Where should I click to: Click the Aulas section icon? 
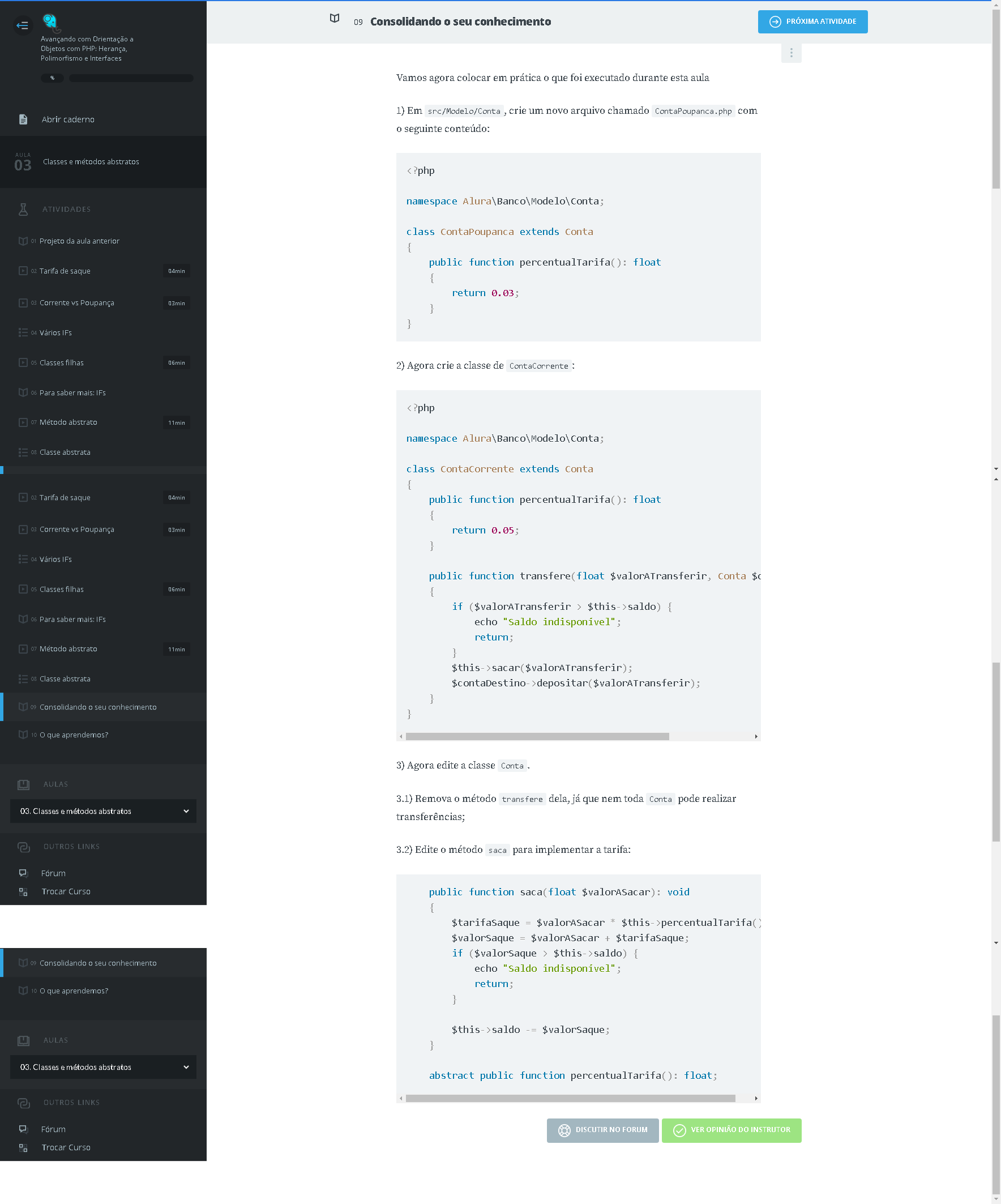click(23, 784)
